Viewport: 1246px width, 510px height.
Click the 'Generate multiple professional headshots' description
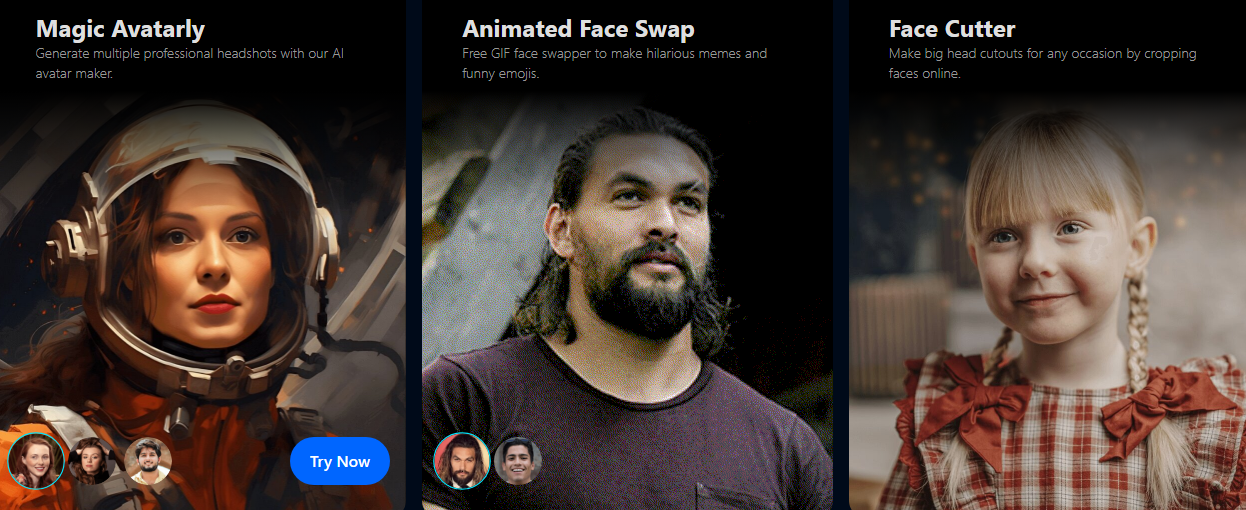click(190, 63)
